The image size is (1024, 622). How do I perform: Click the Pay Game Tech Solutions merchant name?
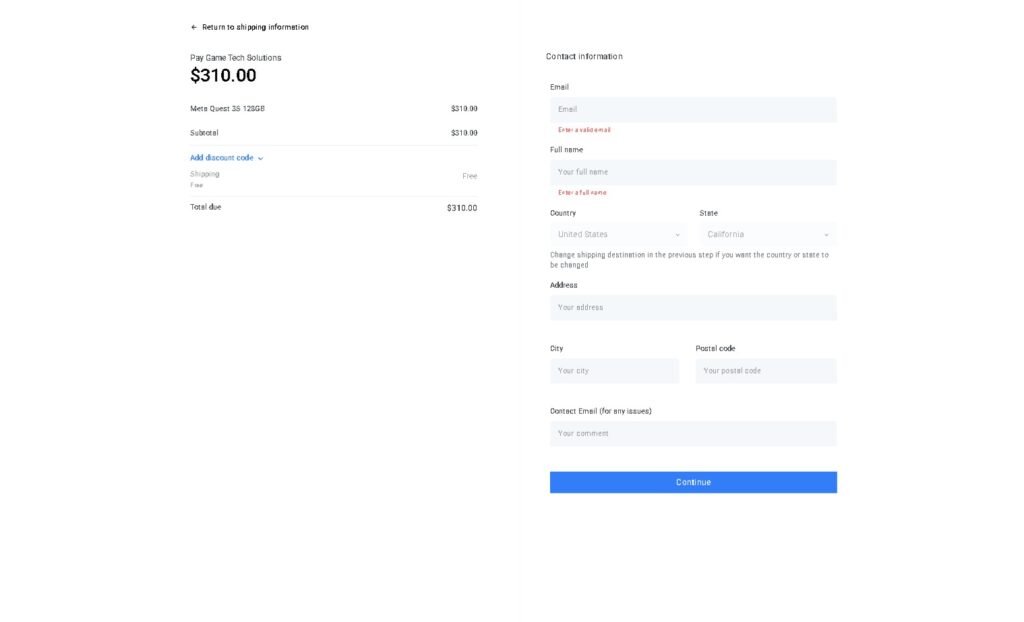point(236,57)
